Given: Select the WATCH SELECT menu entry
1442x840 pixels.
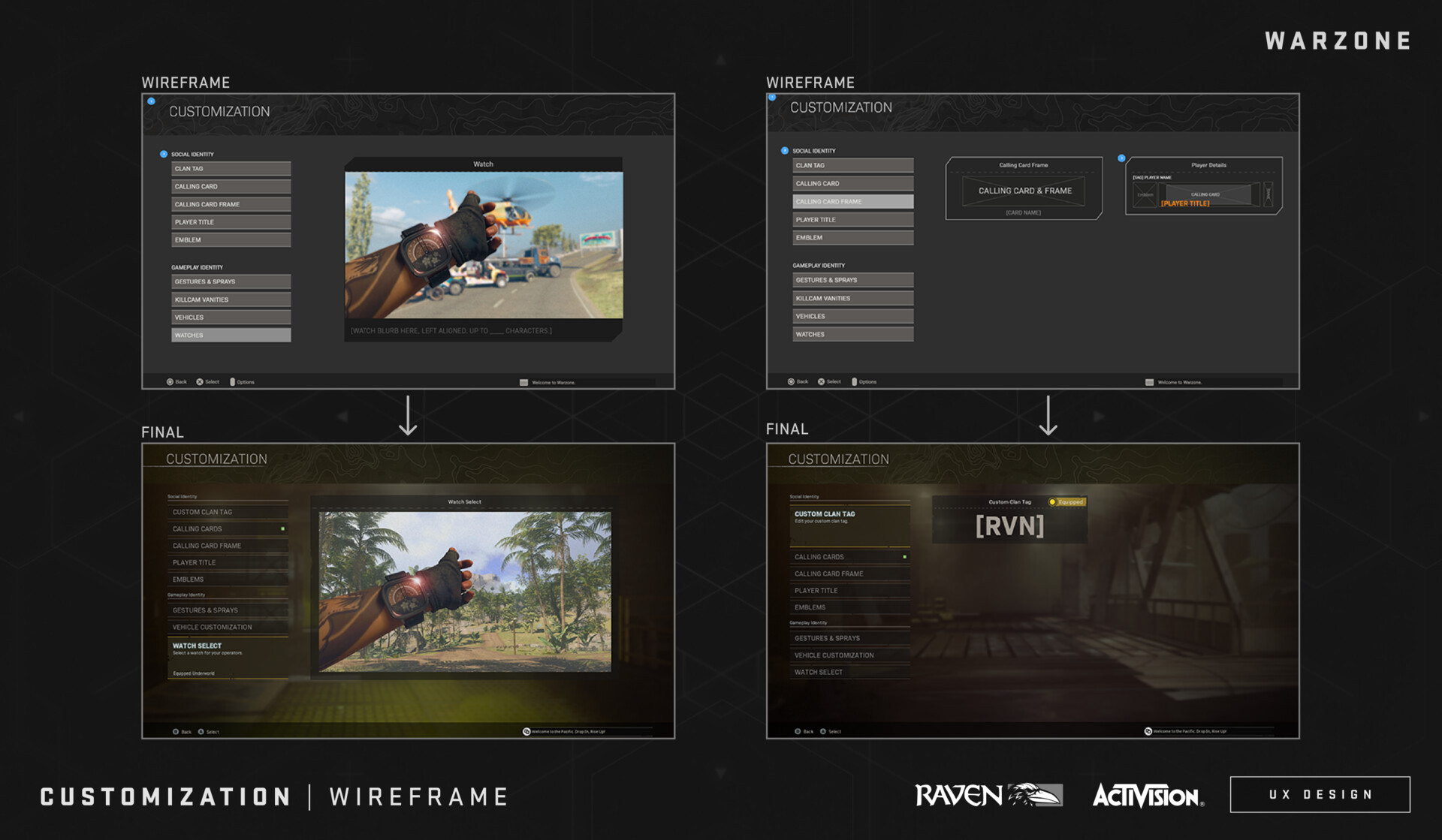Looking at the screenshot, I should tap(197, 646).
